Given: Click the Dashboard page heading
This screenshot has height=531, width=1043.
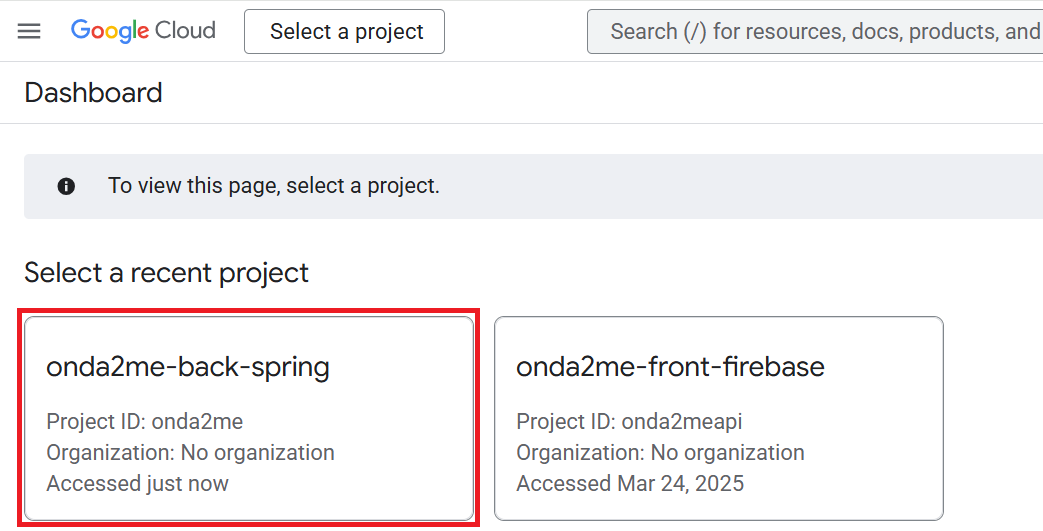Looking at the screenshot, I should [x=93, y=93].
